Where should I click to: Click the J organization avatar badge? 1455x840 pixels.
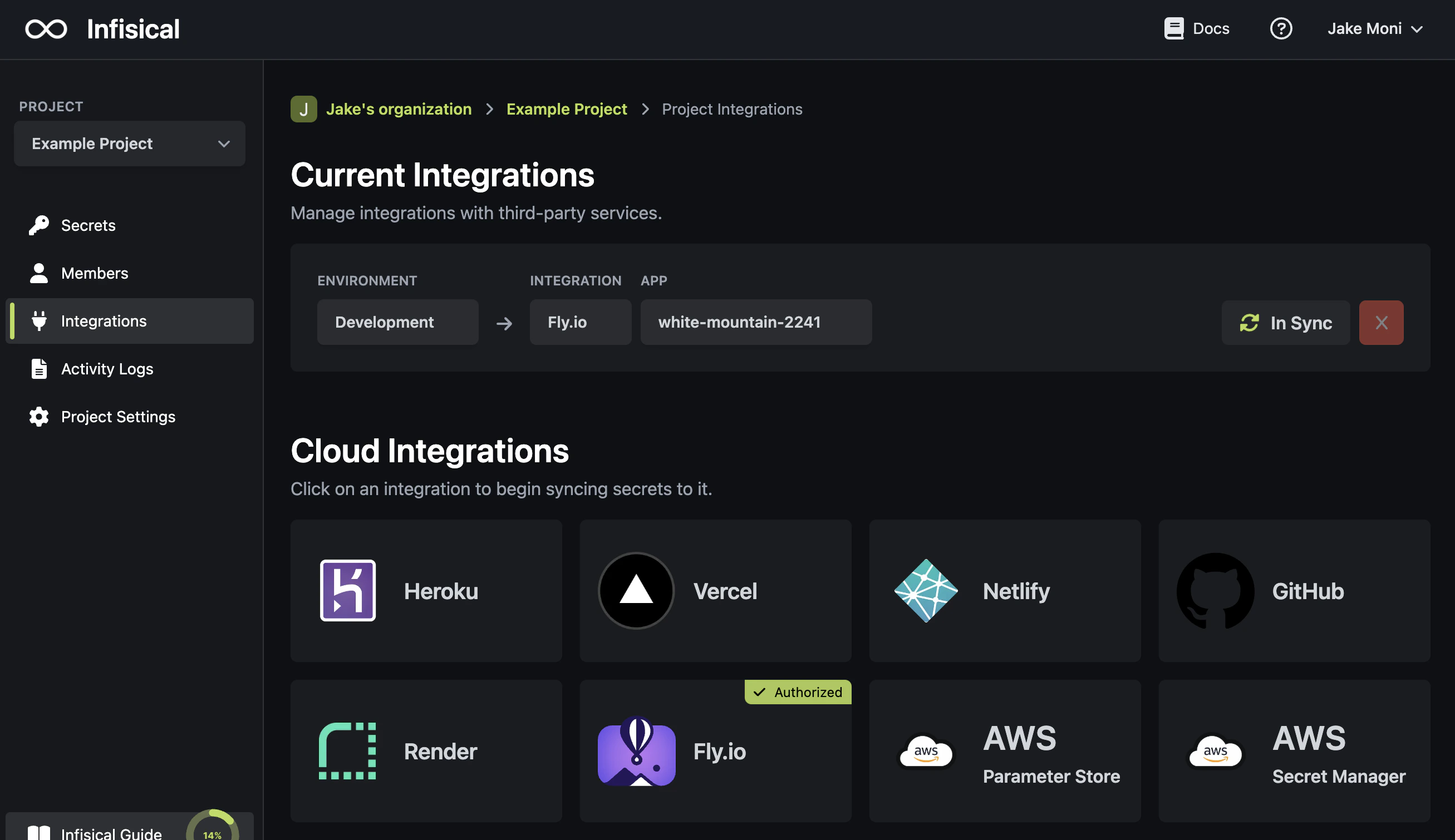click(x=303, y=109)
